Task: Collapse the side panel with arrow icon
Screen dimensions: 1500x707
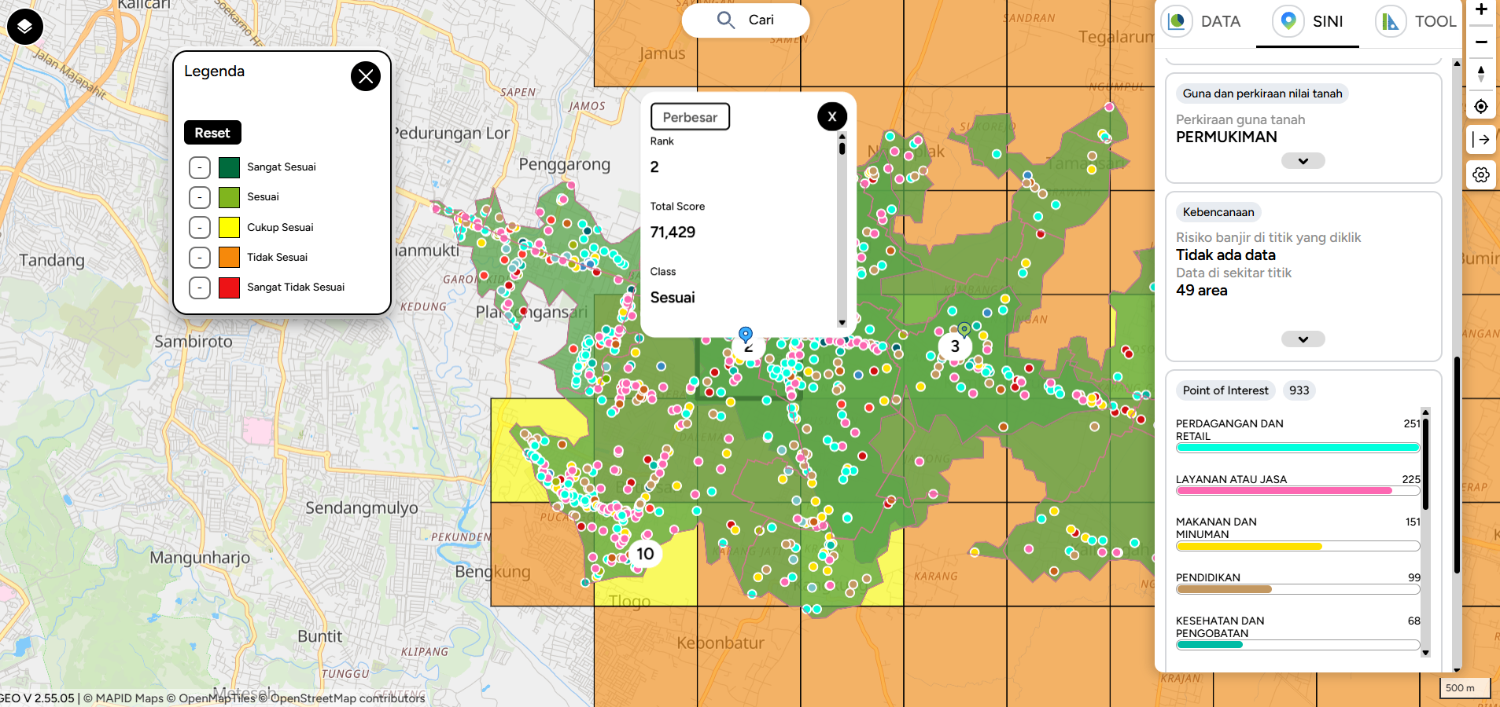Action: [1481, 139]
